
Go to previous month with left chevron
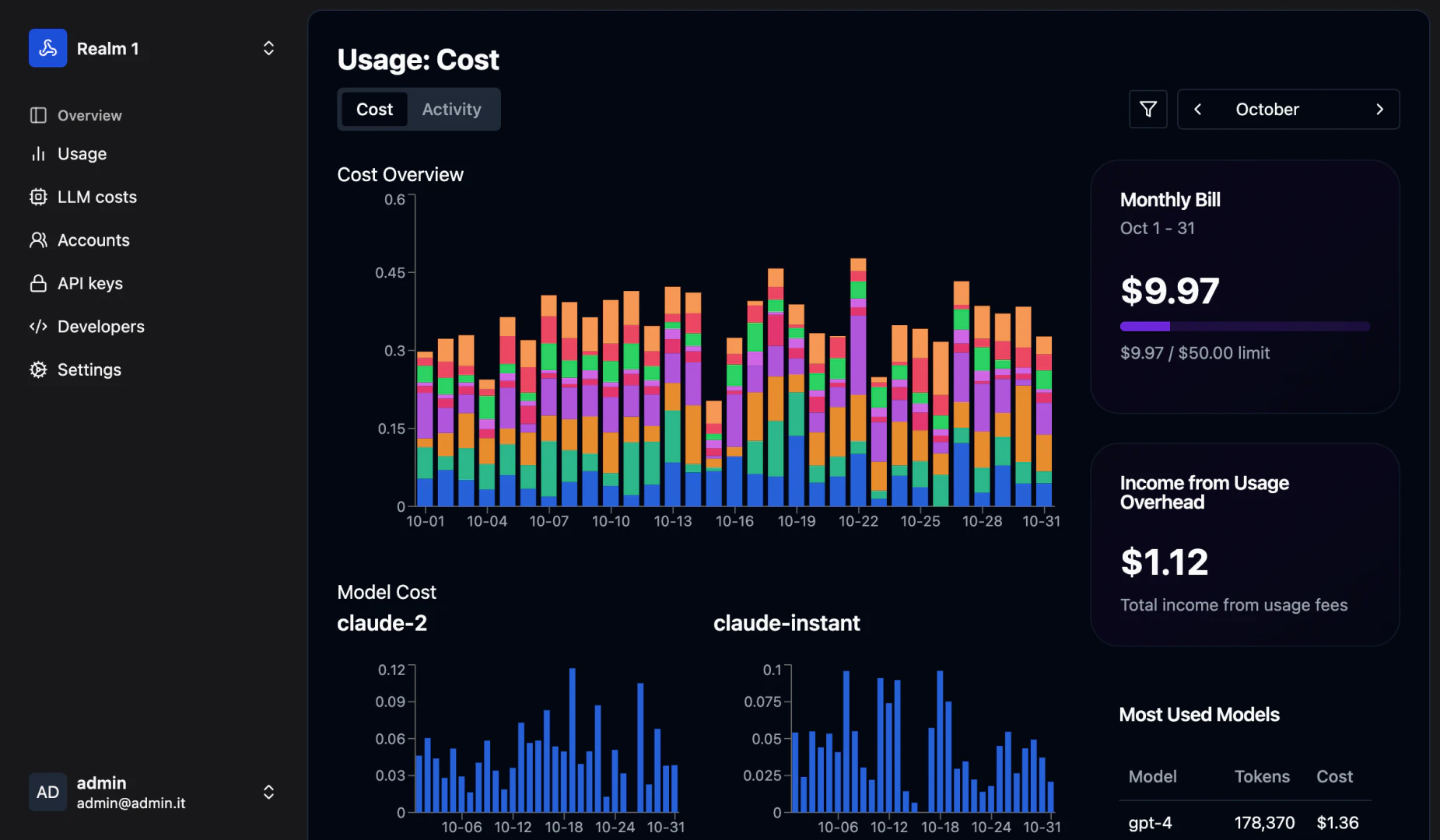[1198, 109]
